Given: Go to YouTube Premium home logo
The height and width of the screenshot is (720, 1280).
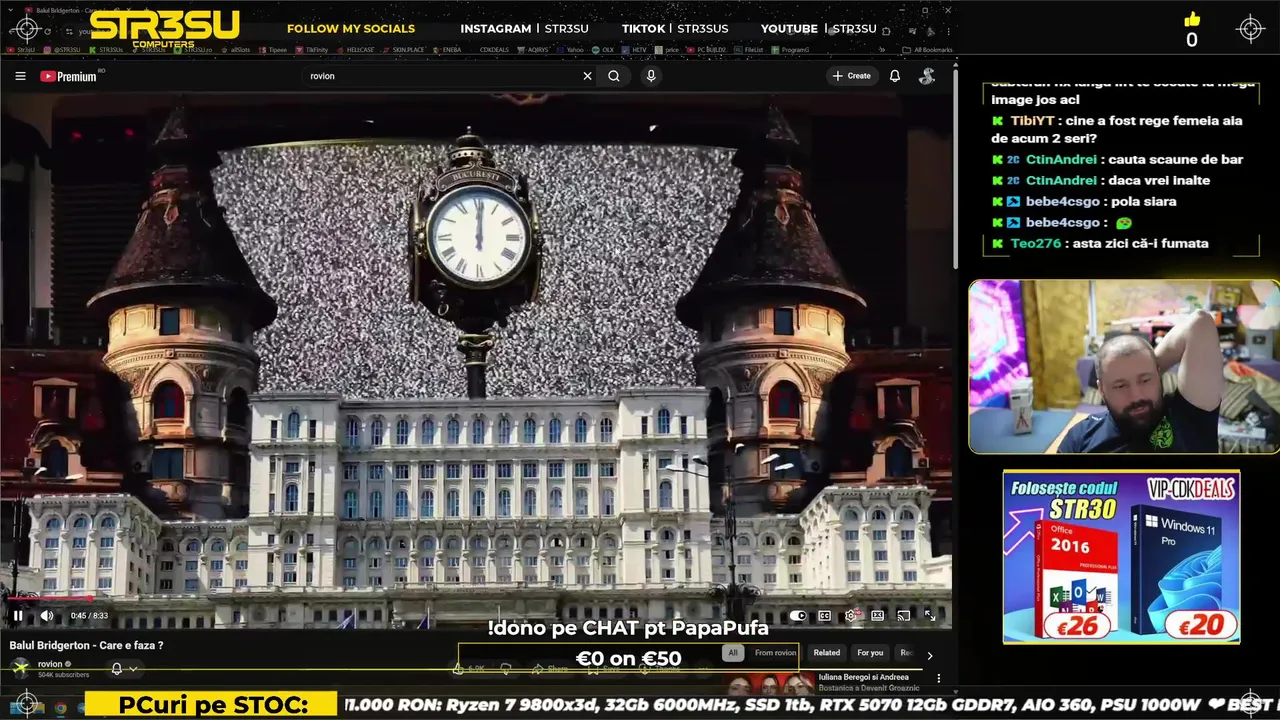Looking at the screenshot, I should tap(69, 76).
